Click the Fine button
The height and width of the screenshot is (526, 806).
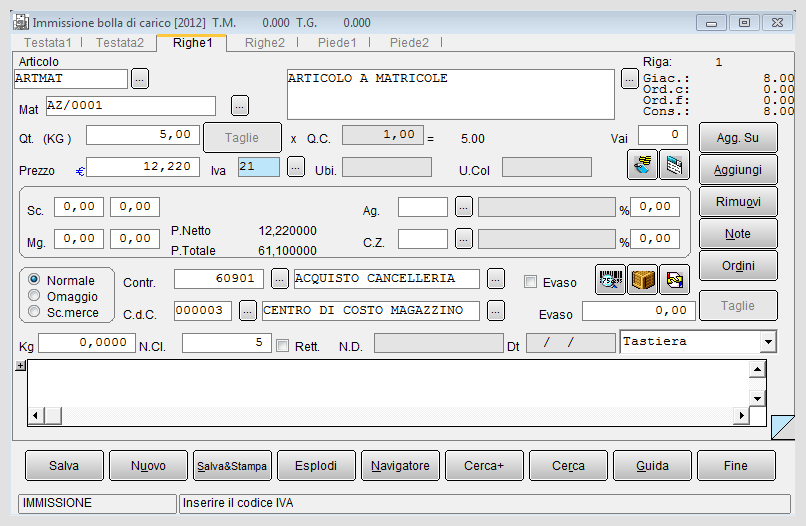coord(736,466)
